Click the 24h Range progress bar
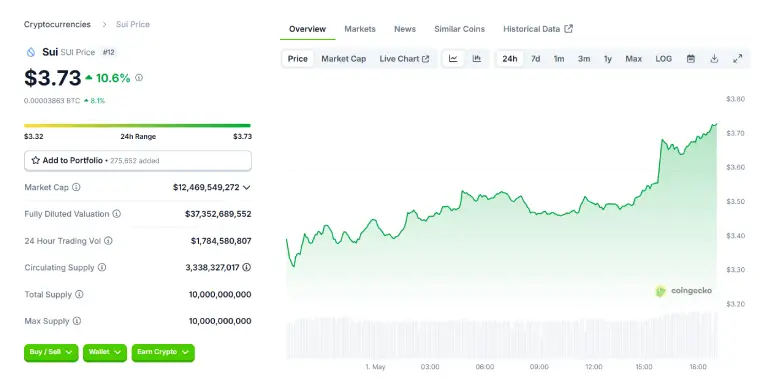This screenshot has height=388, width=783. (x=137, y=125)
